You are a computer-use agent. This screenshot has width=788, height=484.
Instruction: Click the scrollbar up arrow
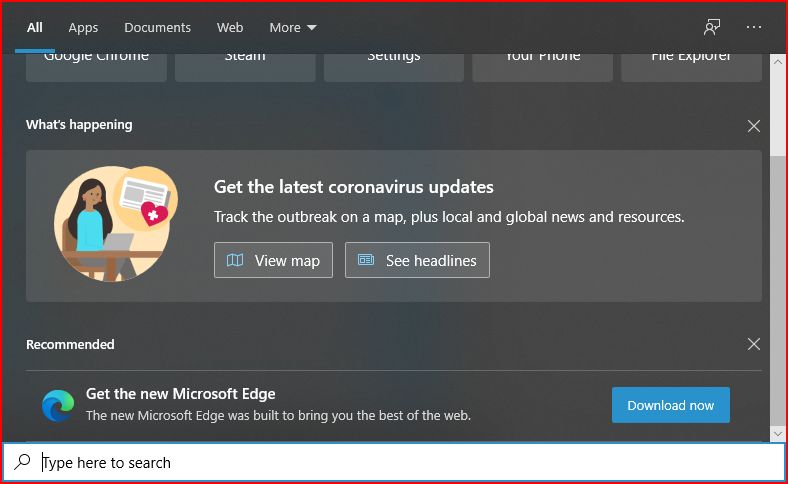(777, 62)
